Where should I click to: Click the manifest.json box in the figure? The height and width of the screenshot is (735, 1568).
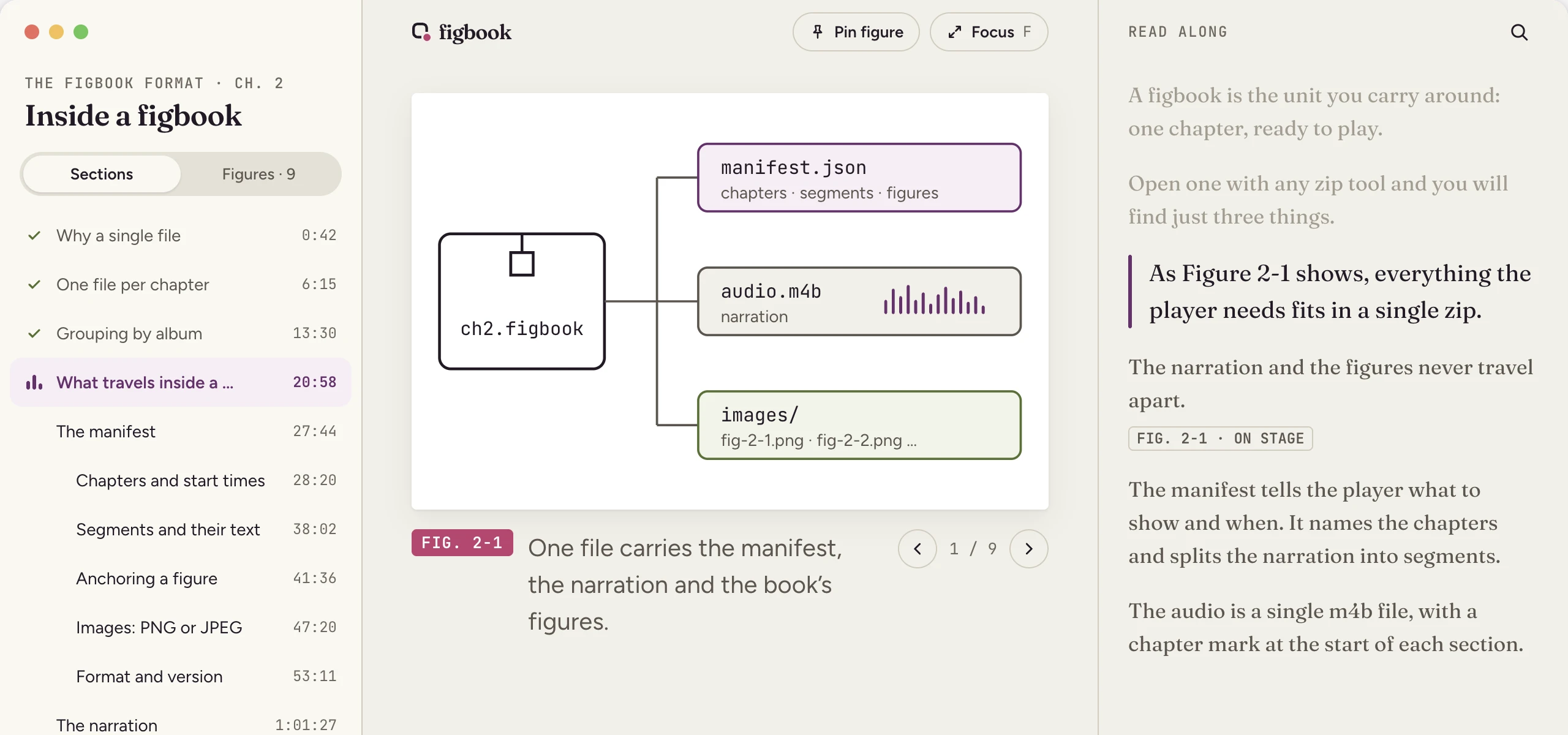[859, 178]
